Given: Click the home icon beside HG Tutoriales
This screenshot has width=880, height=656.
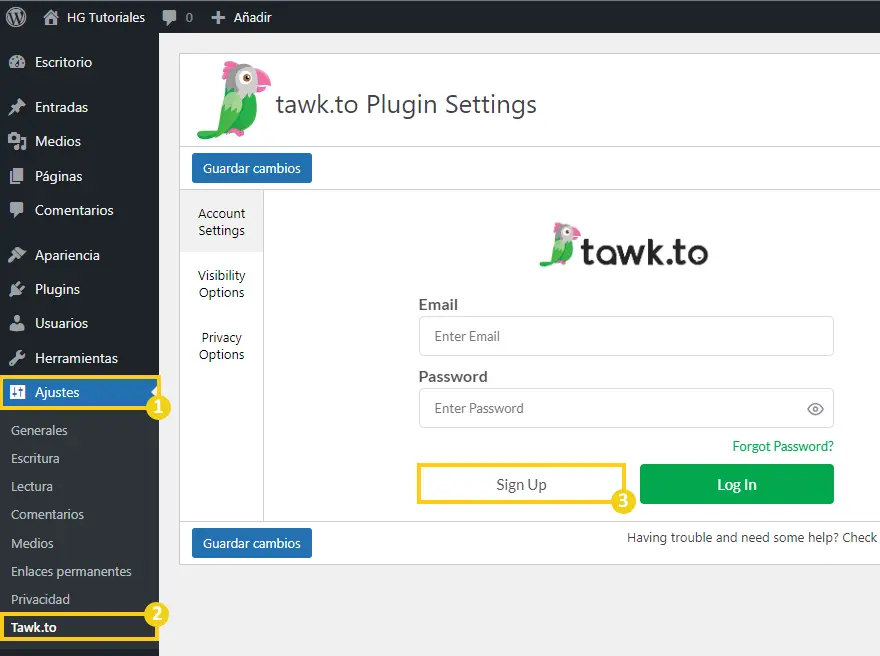Looking at the screenshot, I should coord(51,17).
